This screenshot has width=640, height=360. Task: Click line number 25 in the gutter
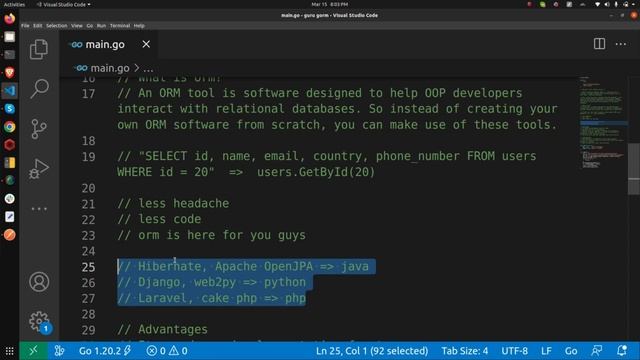(88, 267)
